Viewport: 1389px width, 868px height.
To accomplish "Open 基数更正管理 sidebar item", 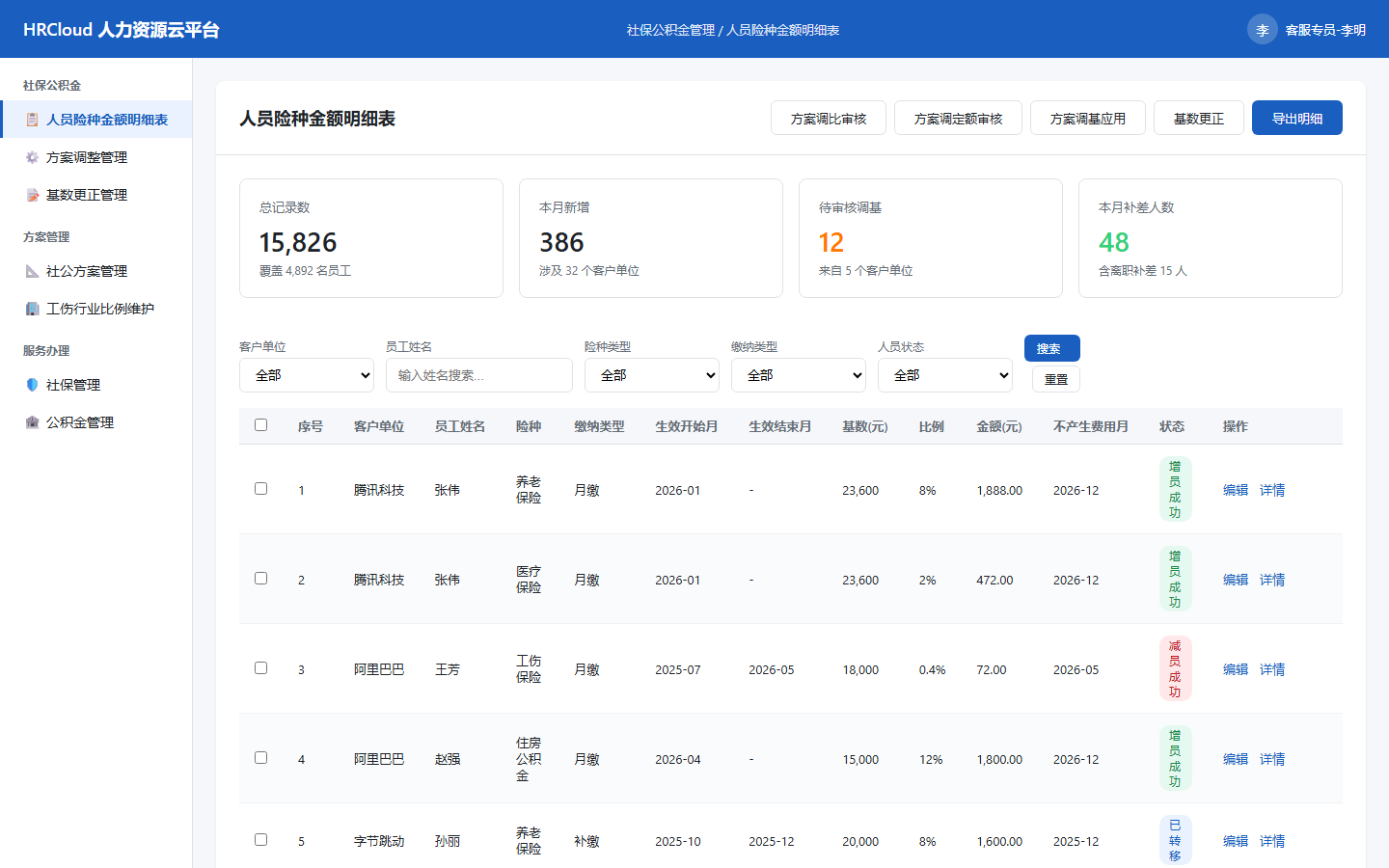I will click(x=96, y=195).
